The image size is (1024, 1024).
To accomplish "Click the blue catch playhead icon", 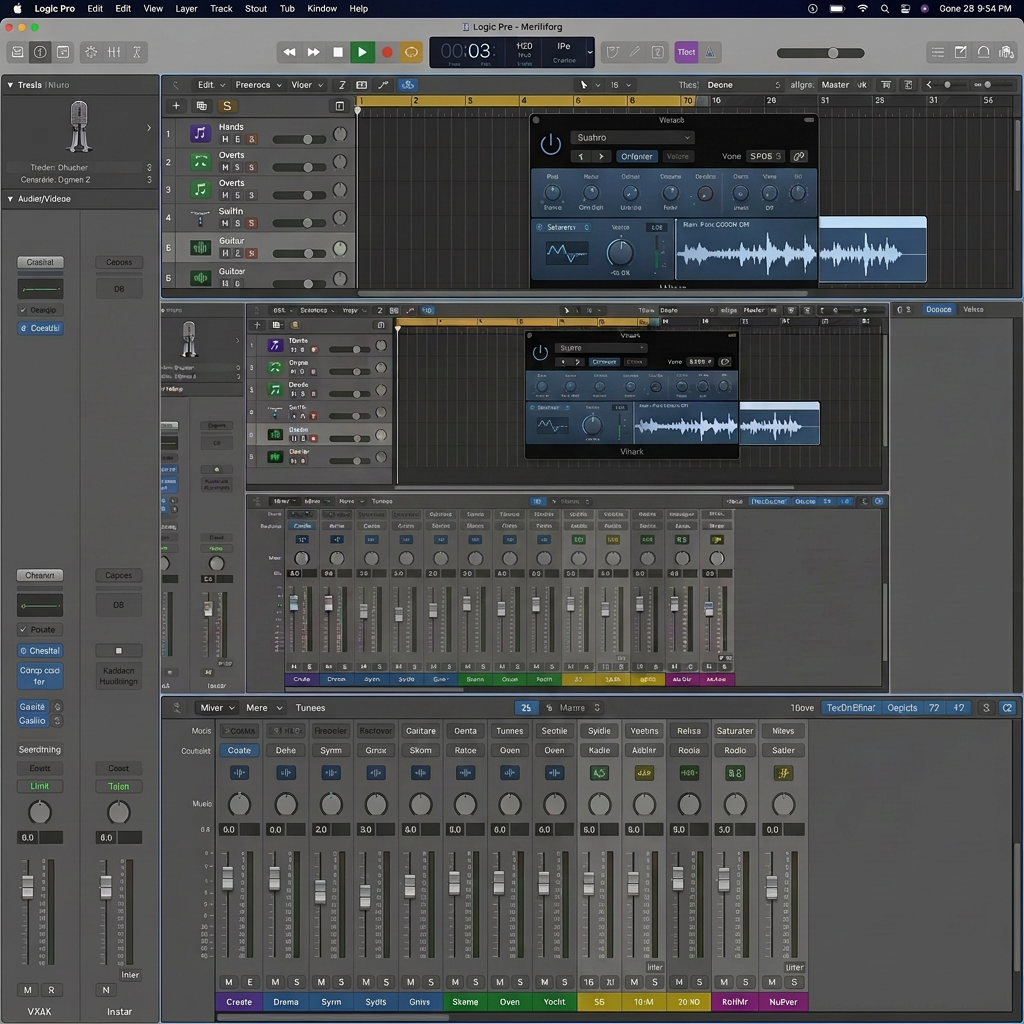I will [408, 85].
